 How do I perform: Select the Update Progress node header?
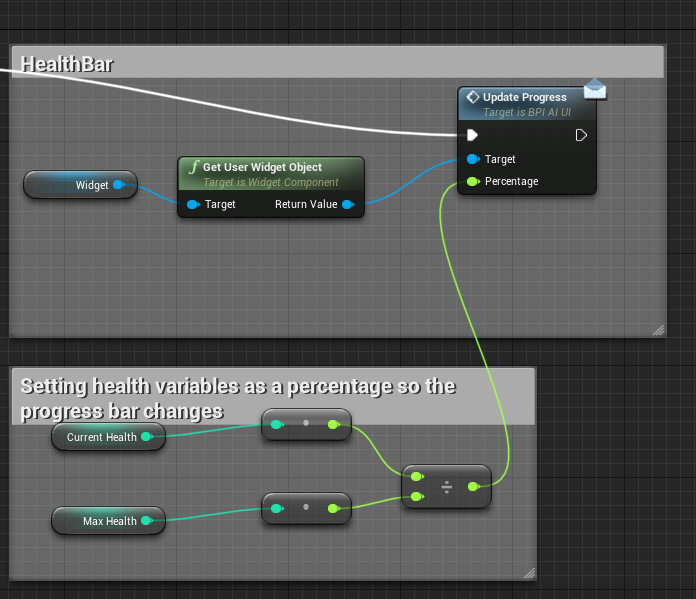pyautogui.click(x=524, y=98)
